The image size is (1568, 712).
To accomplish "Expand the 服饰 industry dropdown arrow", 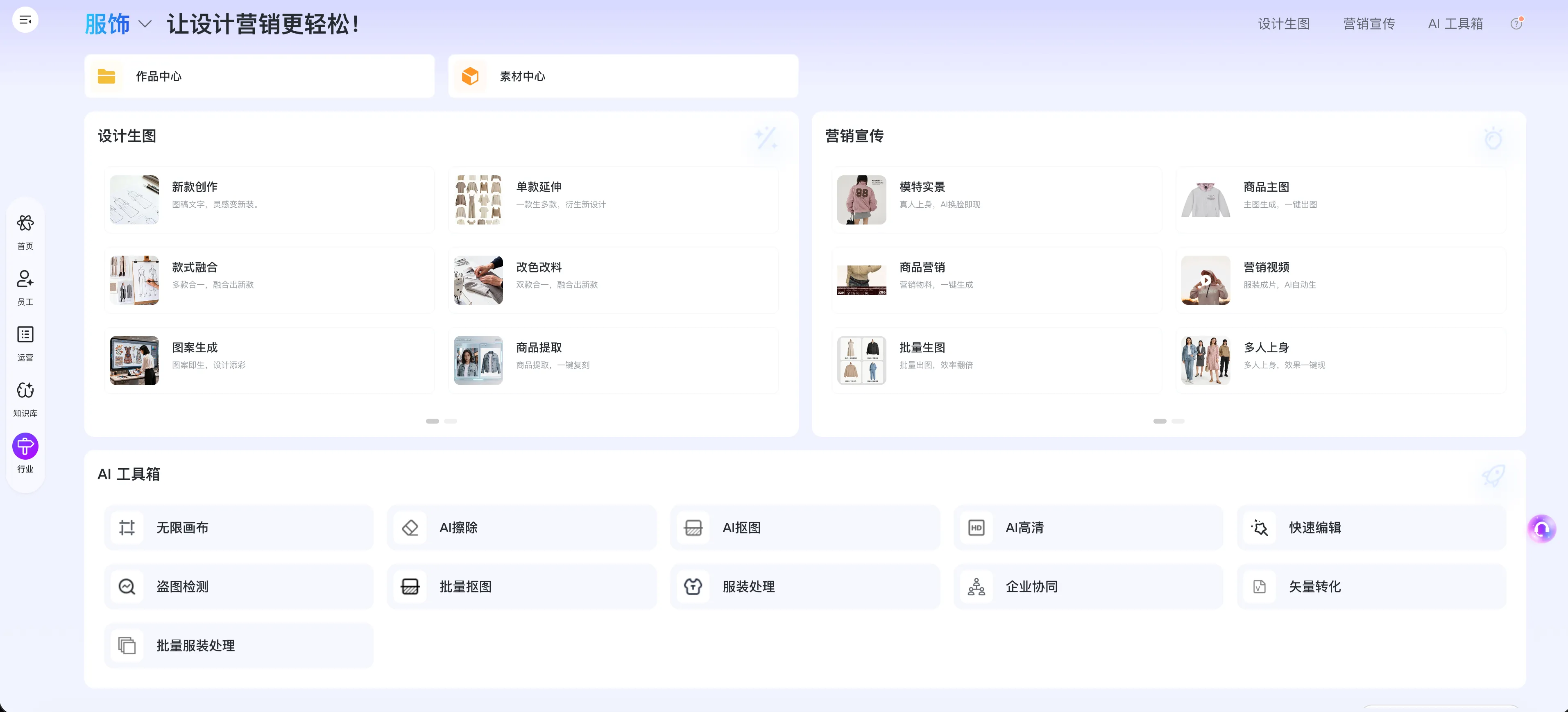I will (144, 24).
